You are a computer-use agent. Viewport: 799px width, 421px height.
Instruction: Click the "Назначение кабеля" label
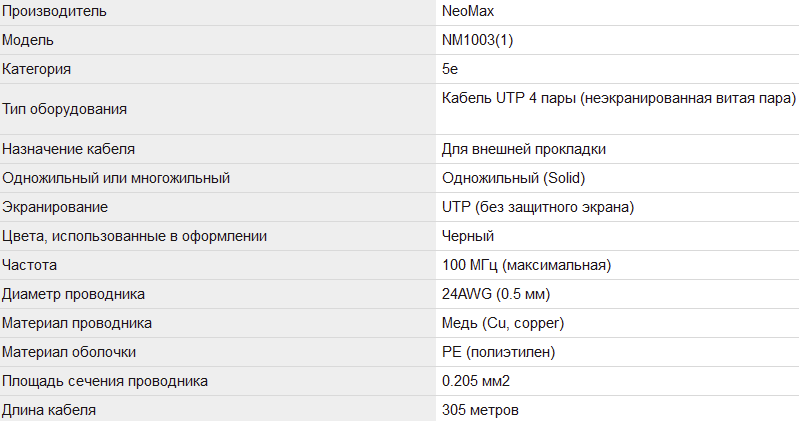69,149
